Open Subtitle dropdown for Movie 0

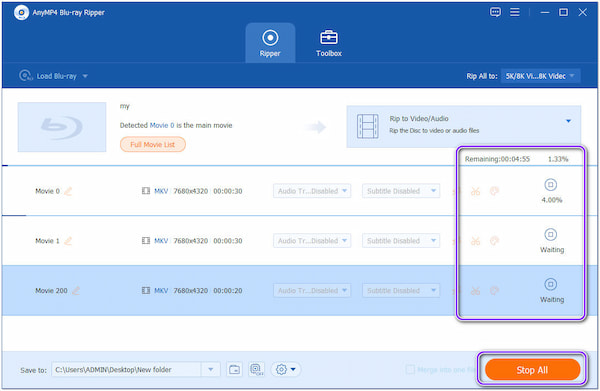click(x=401, y=191)
